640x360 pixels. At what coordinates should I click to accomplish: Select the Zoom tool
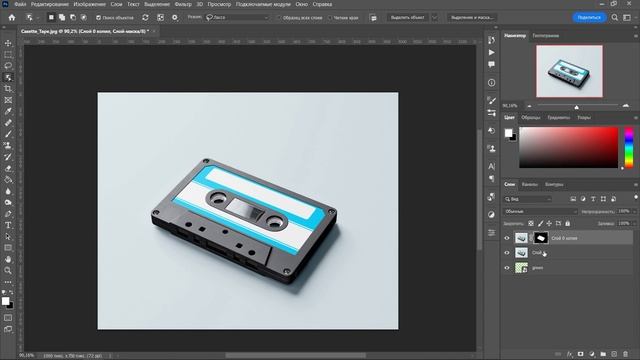click(8, 271)
